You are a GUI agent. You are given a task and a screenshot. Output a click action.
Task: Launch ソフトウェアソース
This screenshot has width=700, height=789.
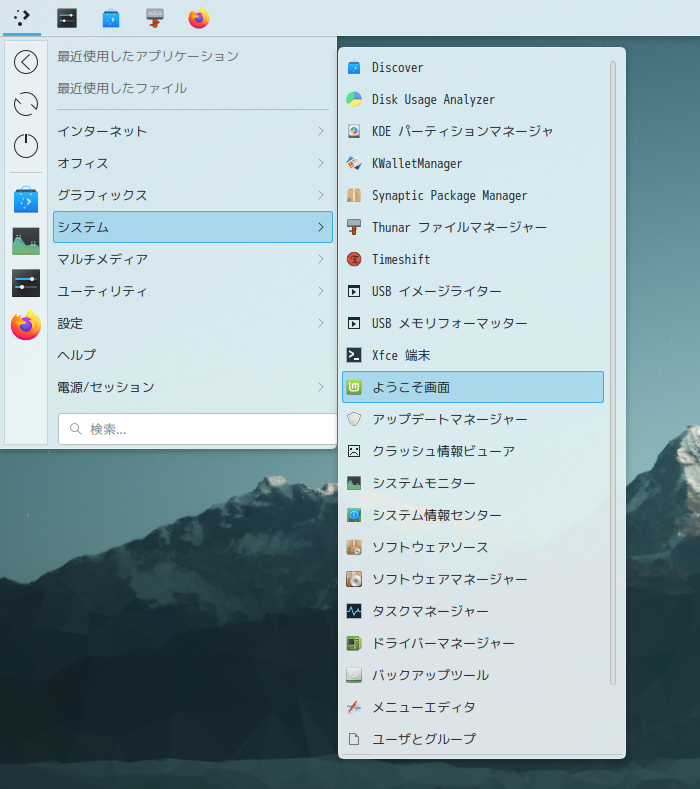pos(473,547)
